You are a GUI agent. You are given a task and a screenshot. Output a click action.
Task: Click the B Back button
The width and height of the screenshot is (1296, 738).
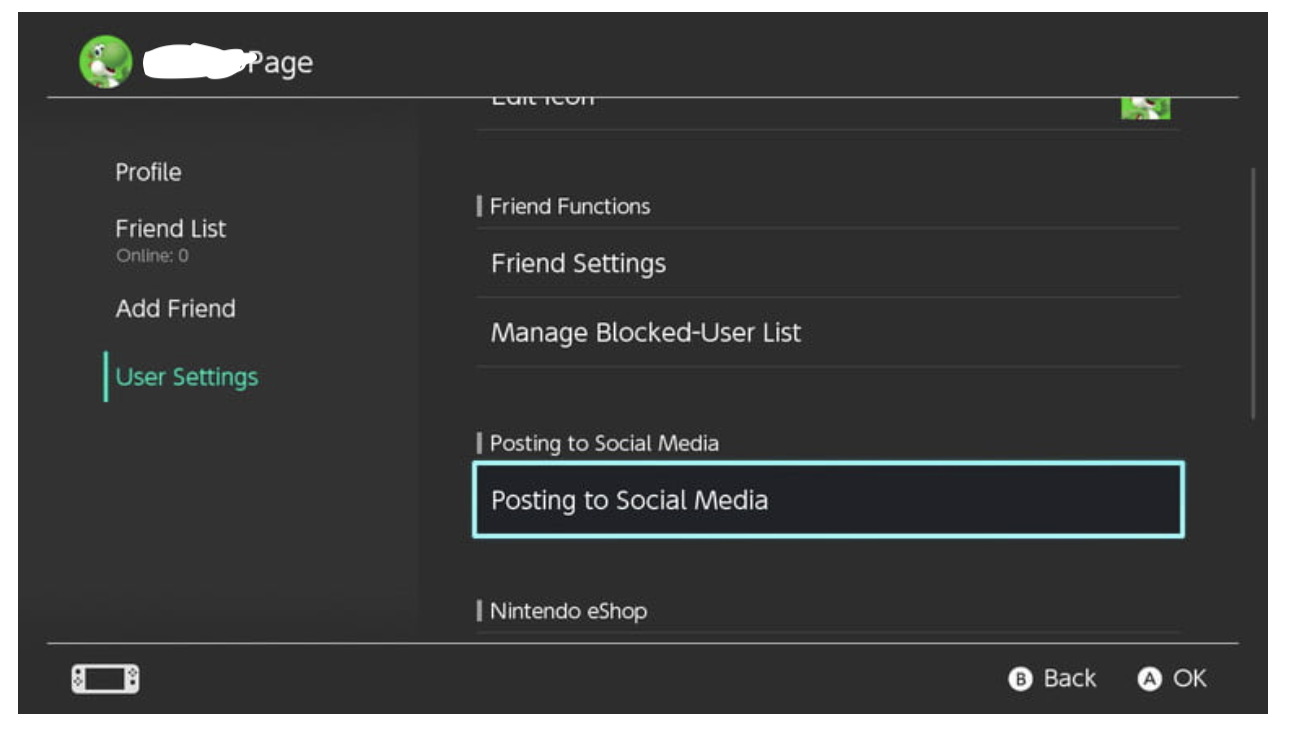pyautogui.click(x=1052, y=679)
